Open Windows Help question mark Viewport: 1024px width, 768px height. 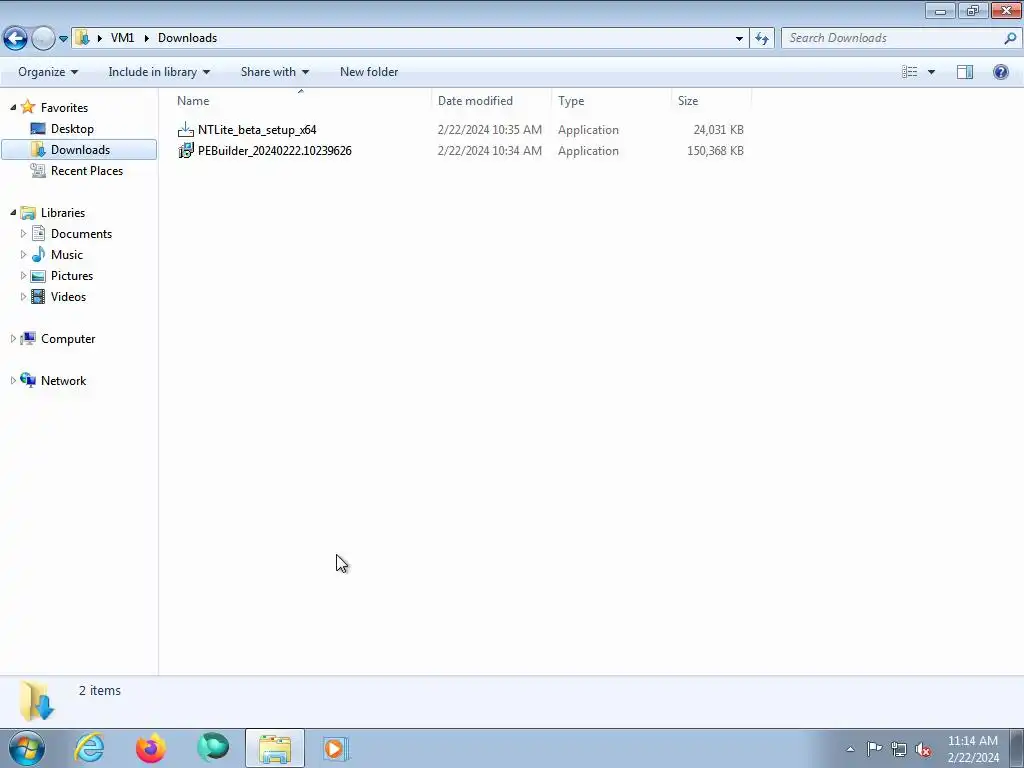click(x=1000, y=72)
